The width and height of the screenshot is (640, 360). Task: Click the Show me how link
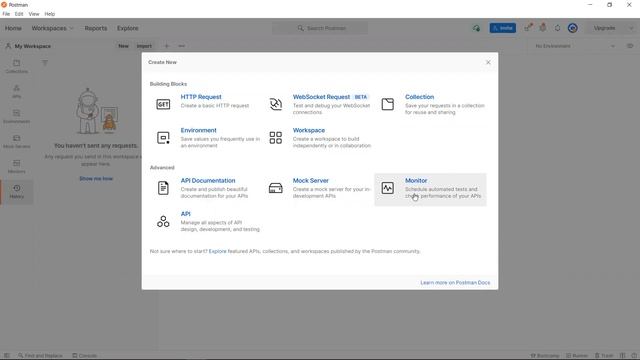click(96, 179)
